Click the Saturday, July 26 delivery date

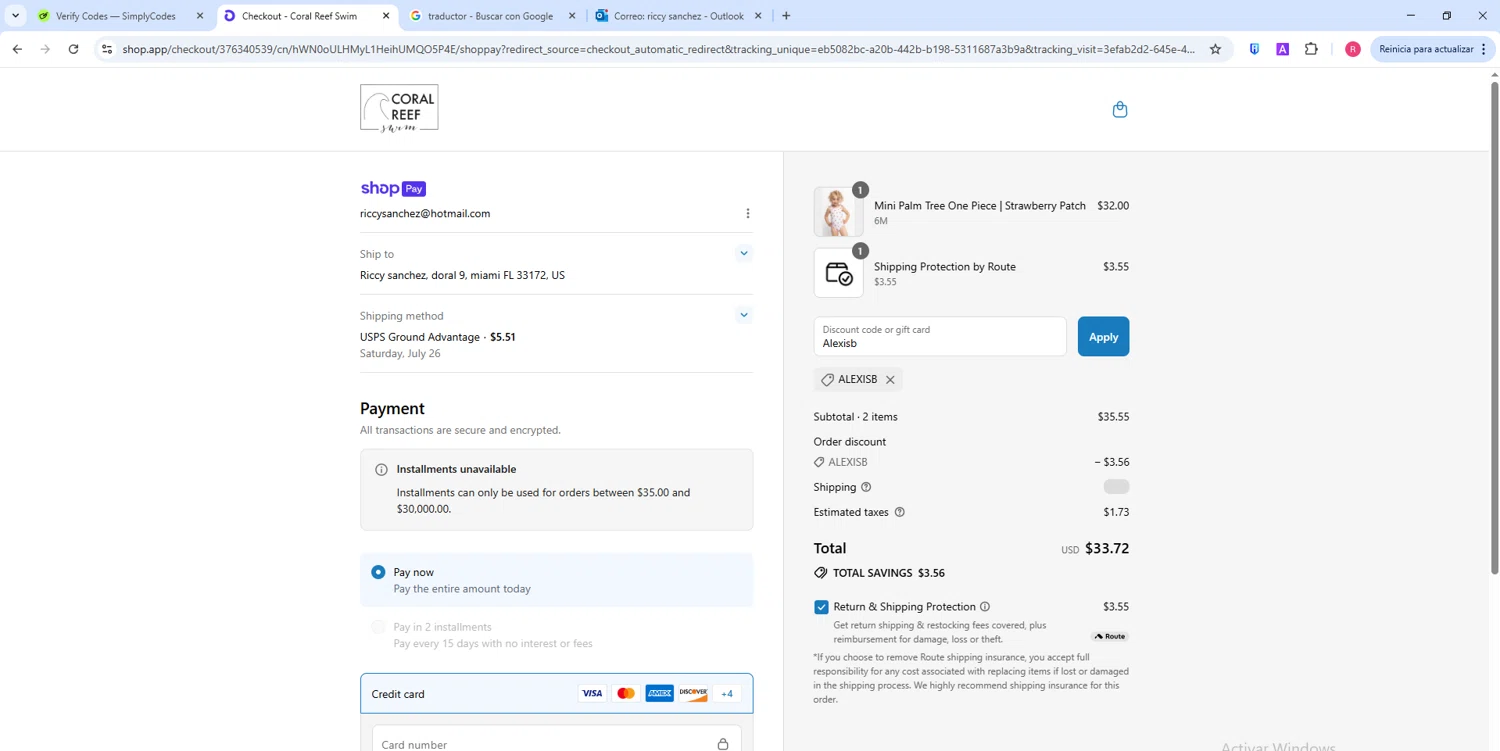point(400,353)
